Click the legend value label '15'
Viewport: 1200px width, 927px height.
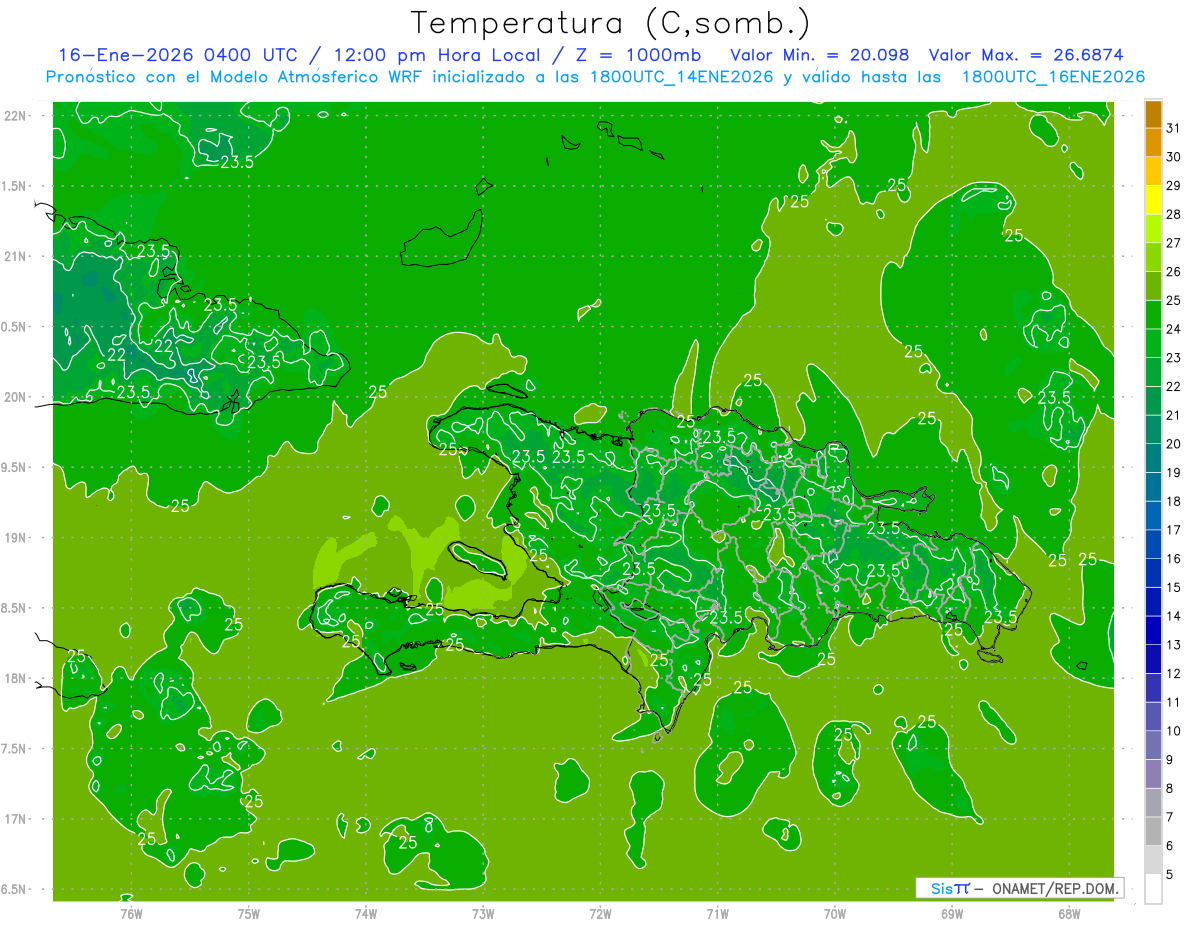click(1173, 587)
